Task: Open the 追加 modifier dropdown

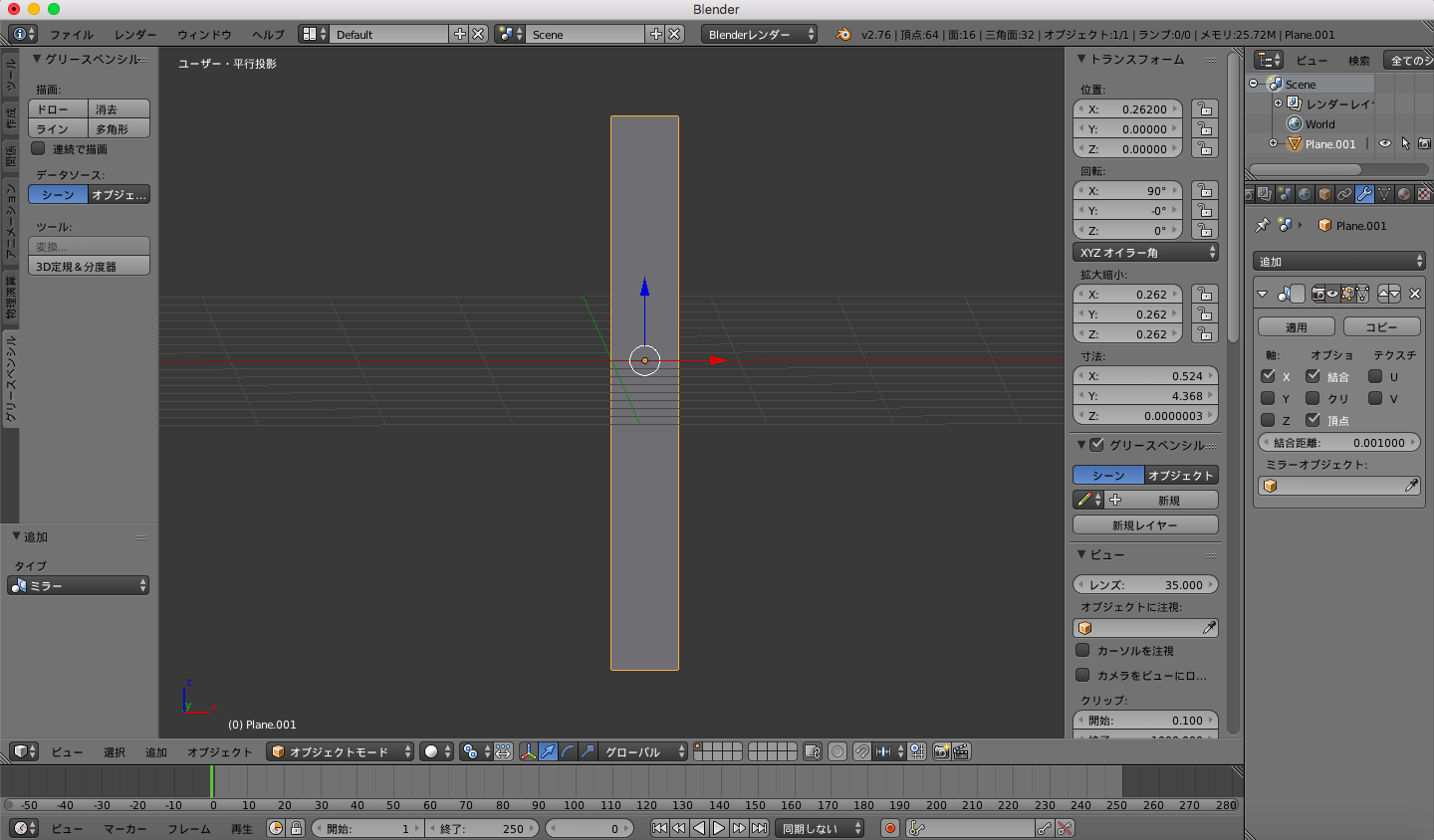Action: tap(1338, 262)
